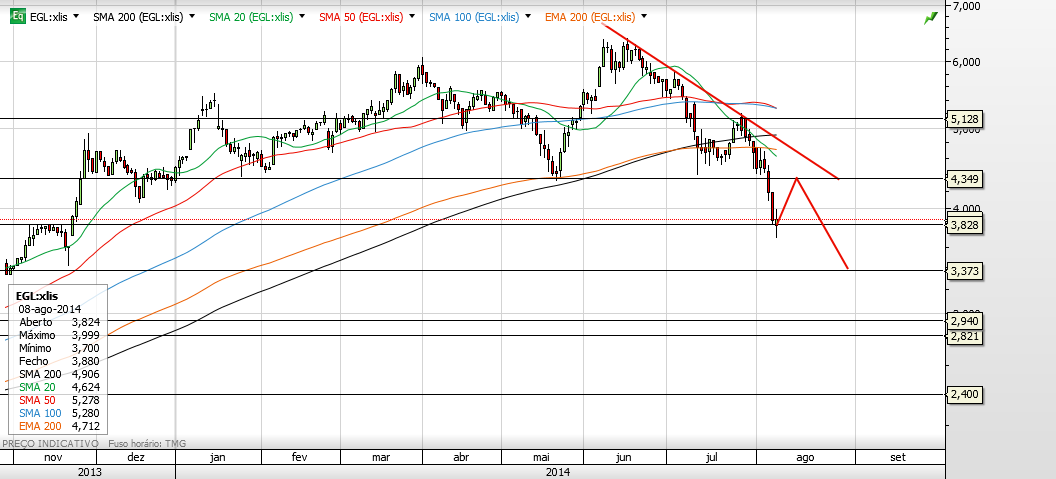
Task: Click the mar month on time axis
Action: point(381,457)
